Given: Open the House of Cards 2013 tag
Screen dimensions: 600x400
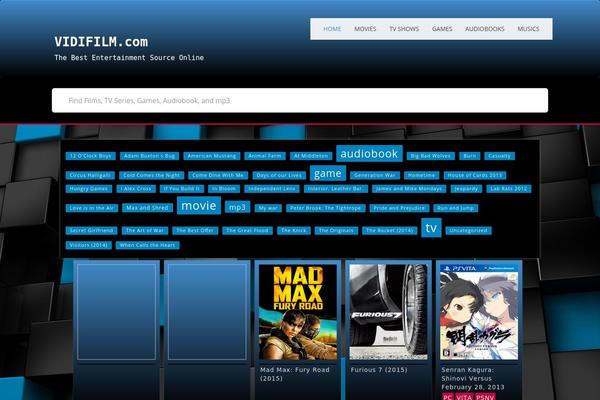Looking at the screenshot, I should coord(474,175).
